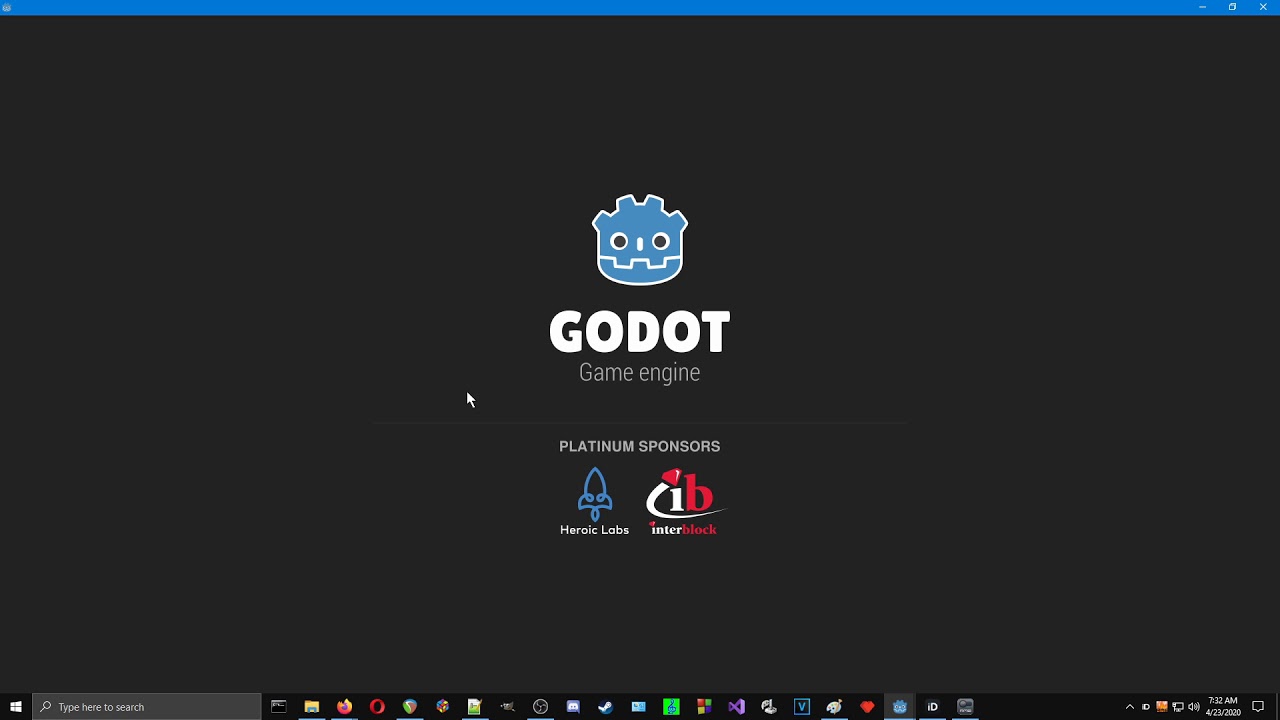Image resolution: width=1280 pixels, height=720 pixels.
Task: Switch to the Godot taskbar icon
Action: 900,707
